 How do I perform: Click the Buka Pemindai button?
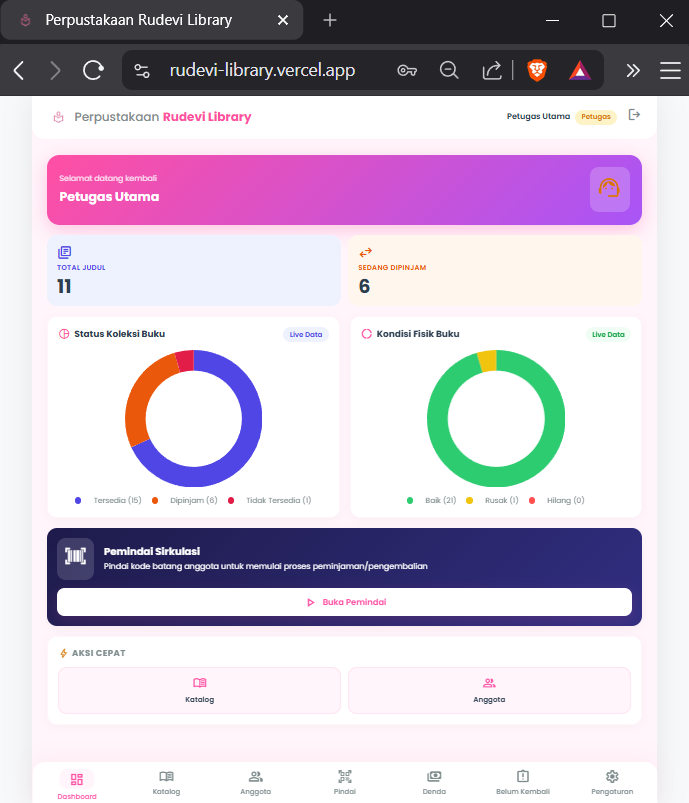coord(344,602)
